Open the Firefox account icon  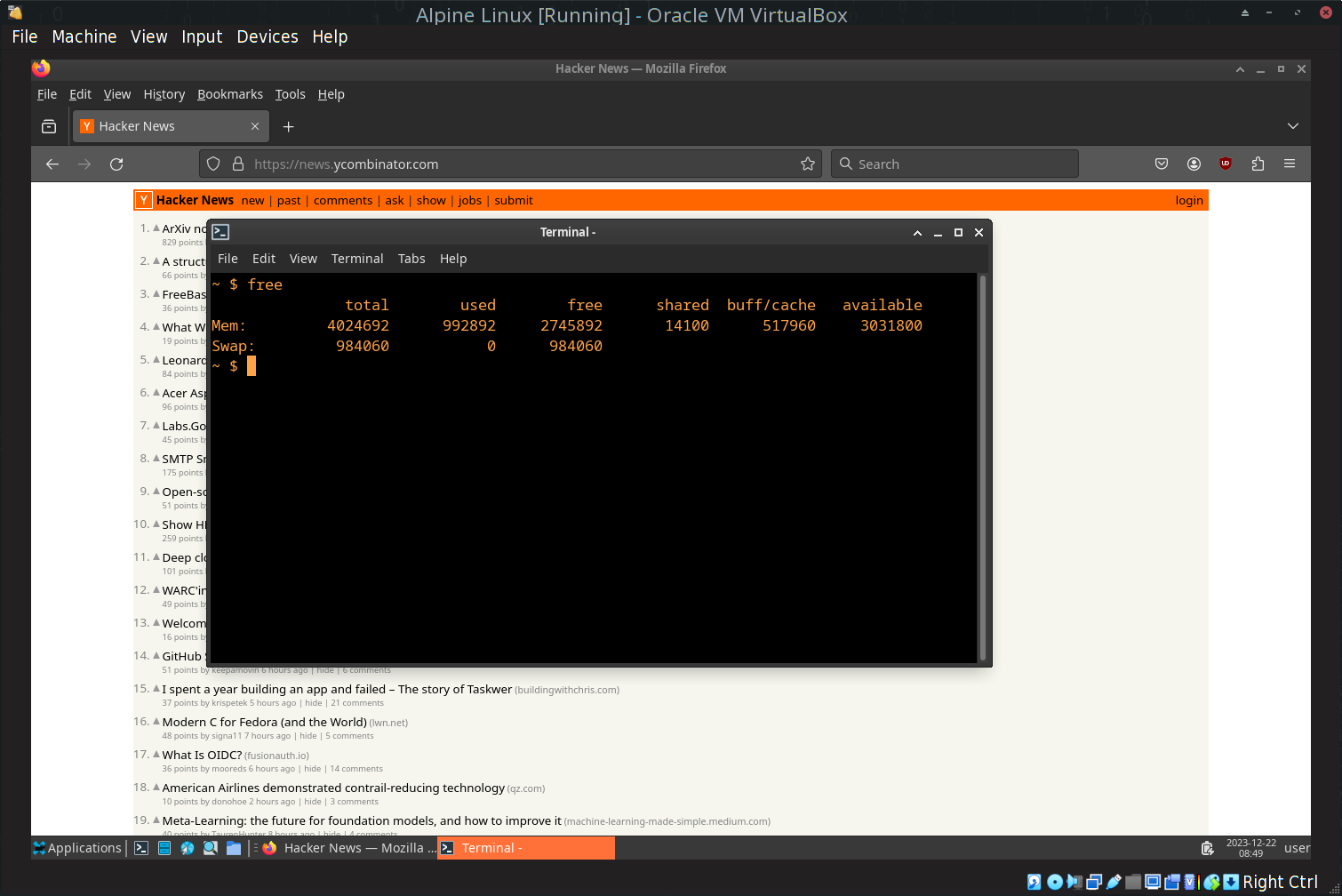click(1194, 164)
